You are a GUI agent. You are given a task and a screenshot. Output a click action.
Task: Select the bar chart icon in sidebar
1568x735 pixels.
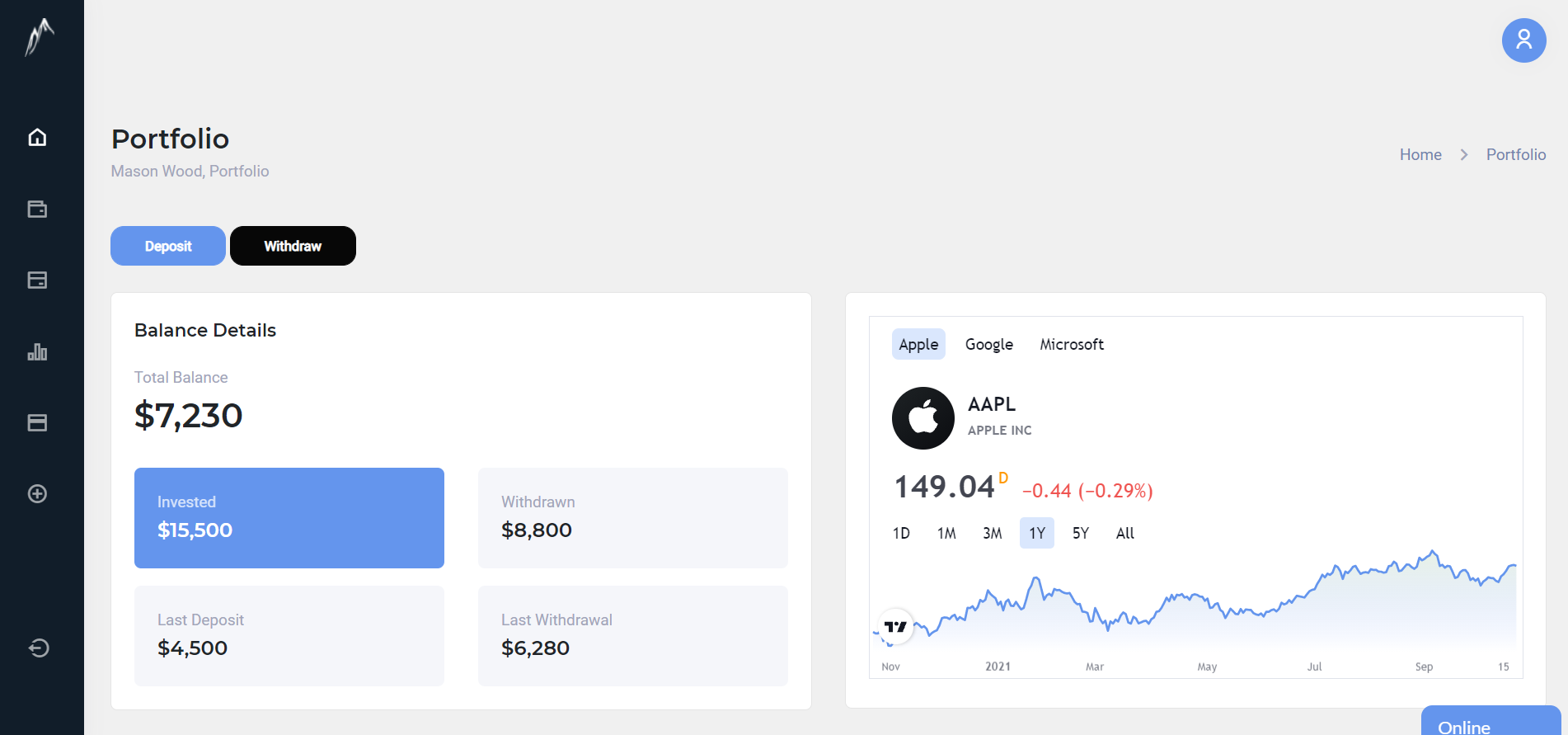pyautogui.click(x=37, y=352)
